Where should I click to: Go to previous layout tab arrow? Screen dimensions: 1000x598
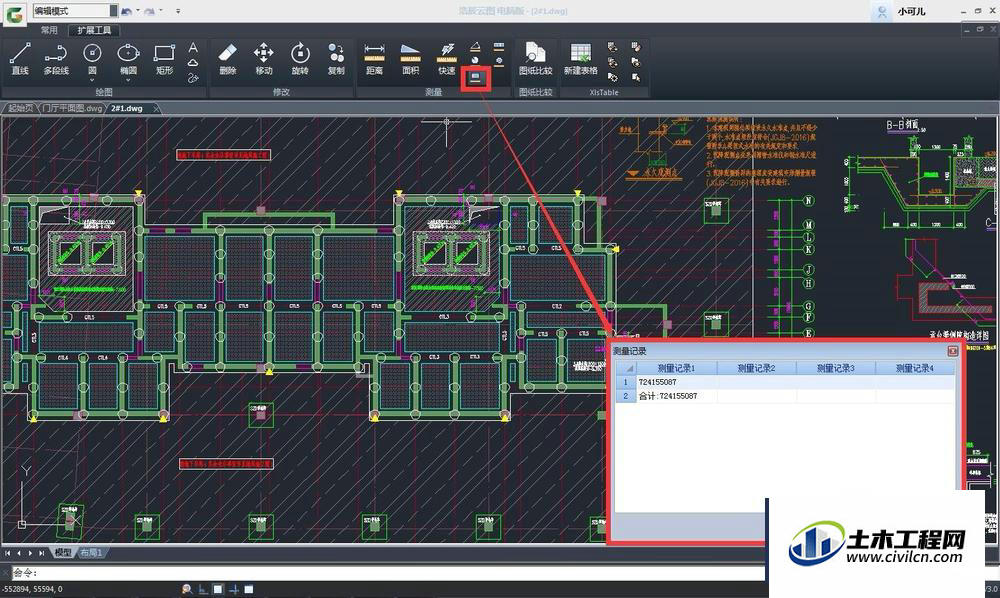click(19, 553)
